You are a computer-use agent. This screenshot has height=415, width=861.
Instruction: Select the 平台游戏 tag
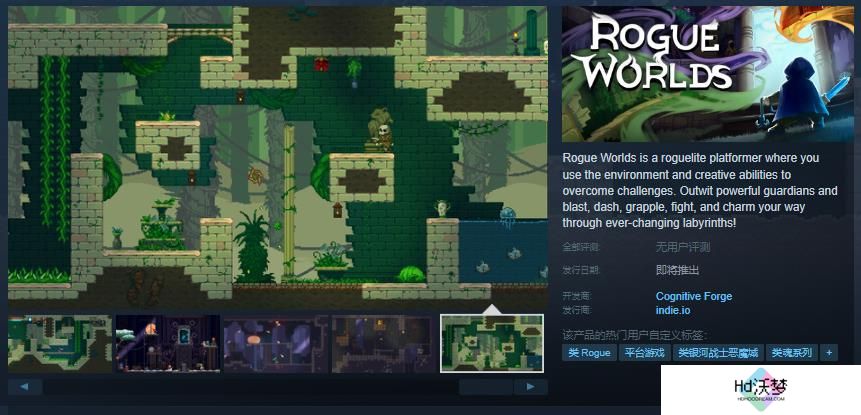(645, 352)
